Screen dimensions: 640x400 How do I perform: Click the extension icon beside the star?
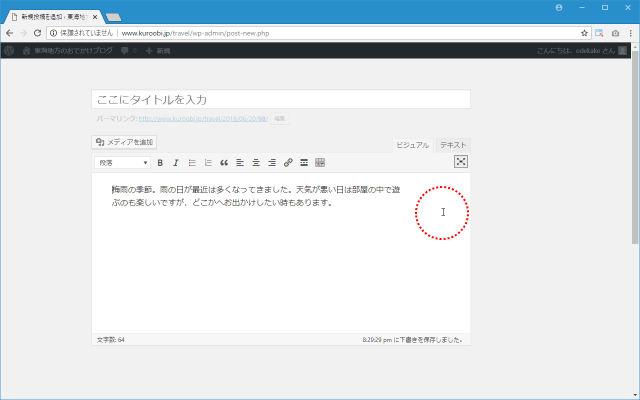[x=599, y=33]
